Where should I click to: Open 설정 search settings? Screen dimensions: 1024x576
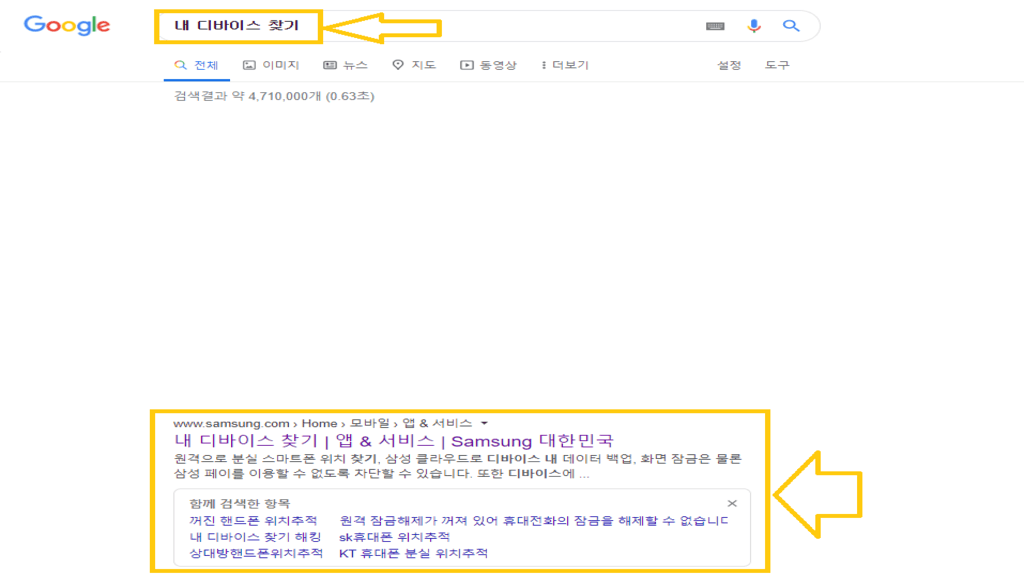coord(729,65)
